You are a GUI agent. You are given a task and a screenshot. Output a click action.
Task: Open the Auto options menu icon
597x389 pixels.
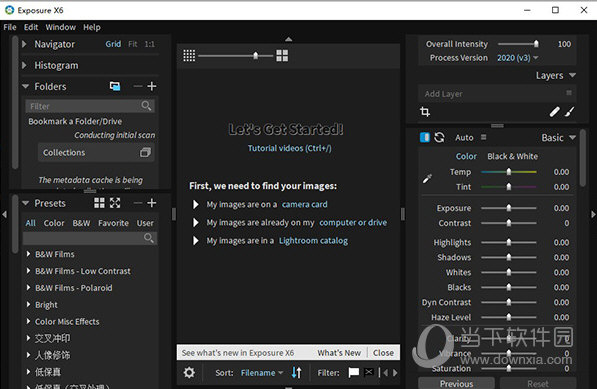(484, 137)
